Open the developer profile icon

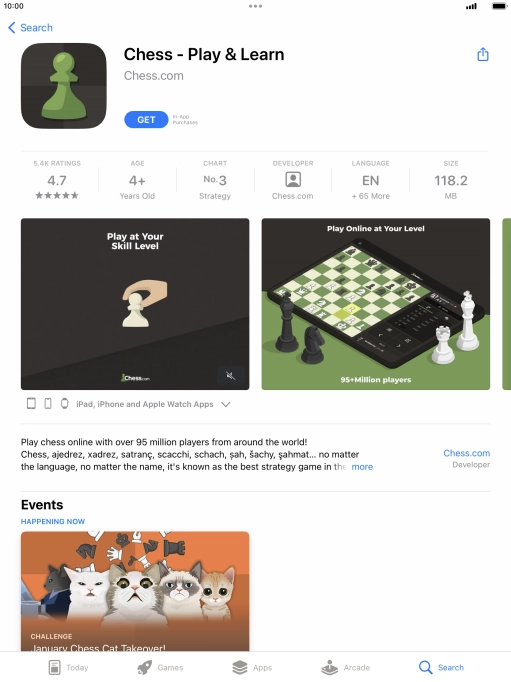[293, 180]
